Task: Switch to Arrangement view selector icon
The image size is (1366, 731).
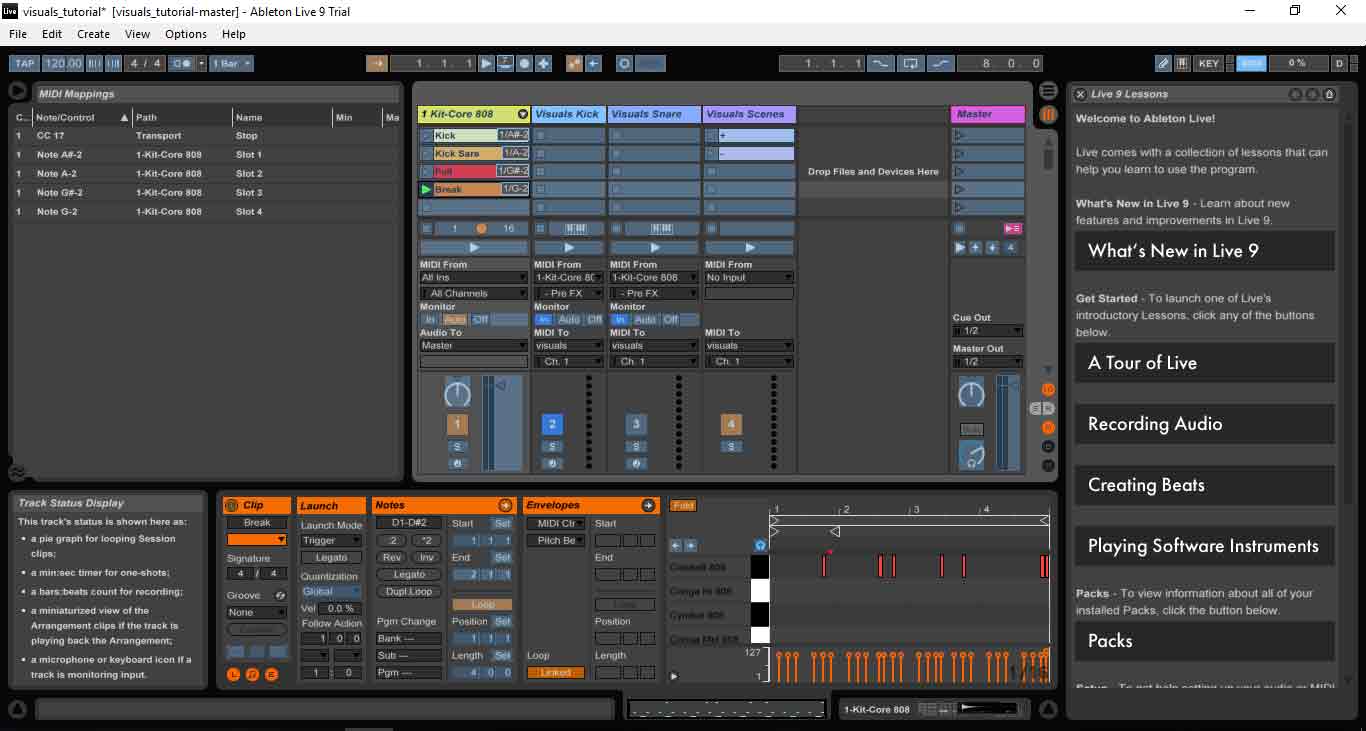Action: coord(1048,91)
